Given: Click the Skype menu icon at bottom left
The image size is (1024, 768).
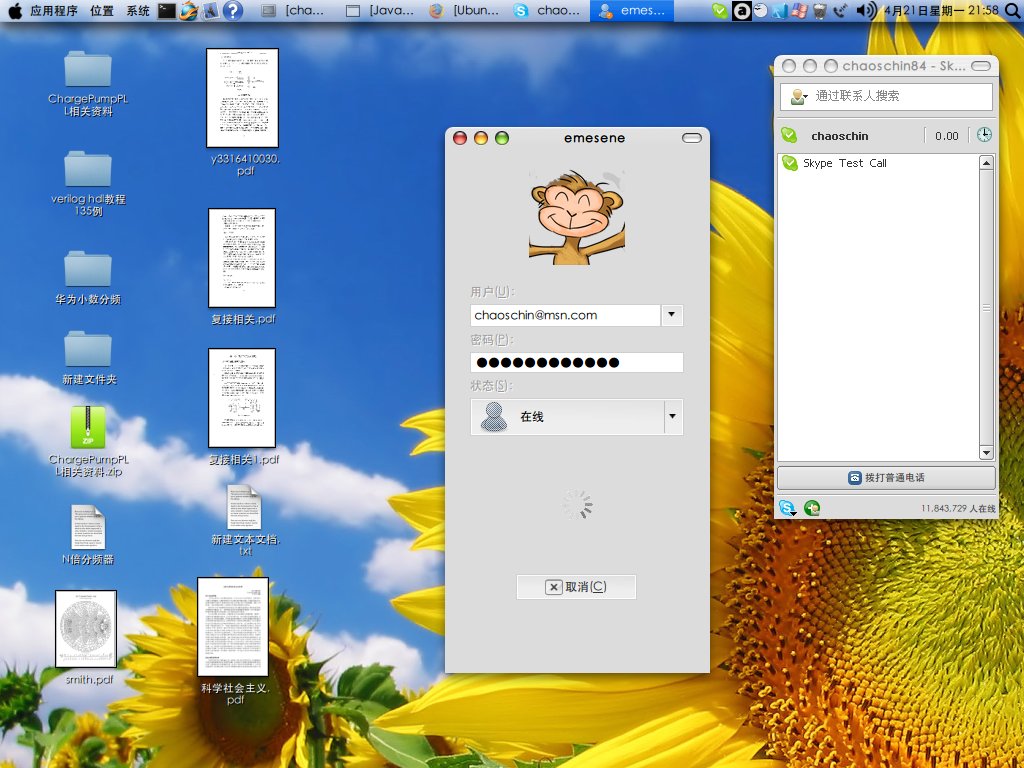Looking at the screenshot, I should (x=788, y=507).
